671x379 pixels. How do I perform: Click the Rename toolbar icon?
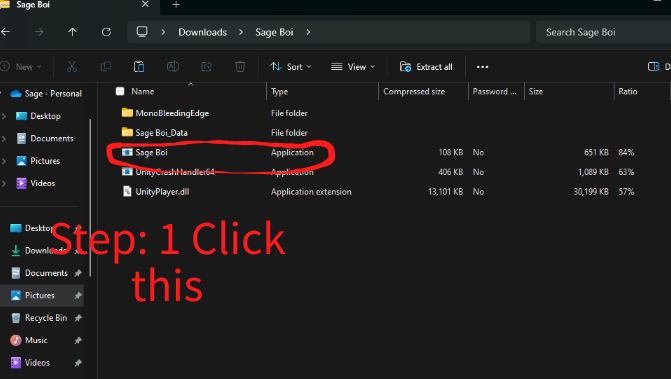(173, 66)
